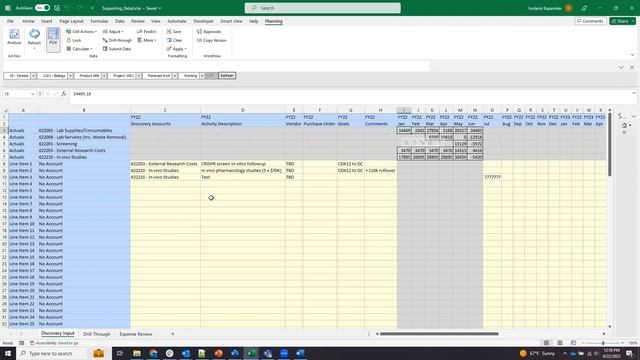Image resolution: width=640 pixels, height=360 pixels.
Task: Close the side pane with X
Action: 632,67
